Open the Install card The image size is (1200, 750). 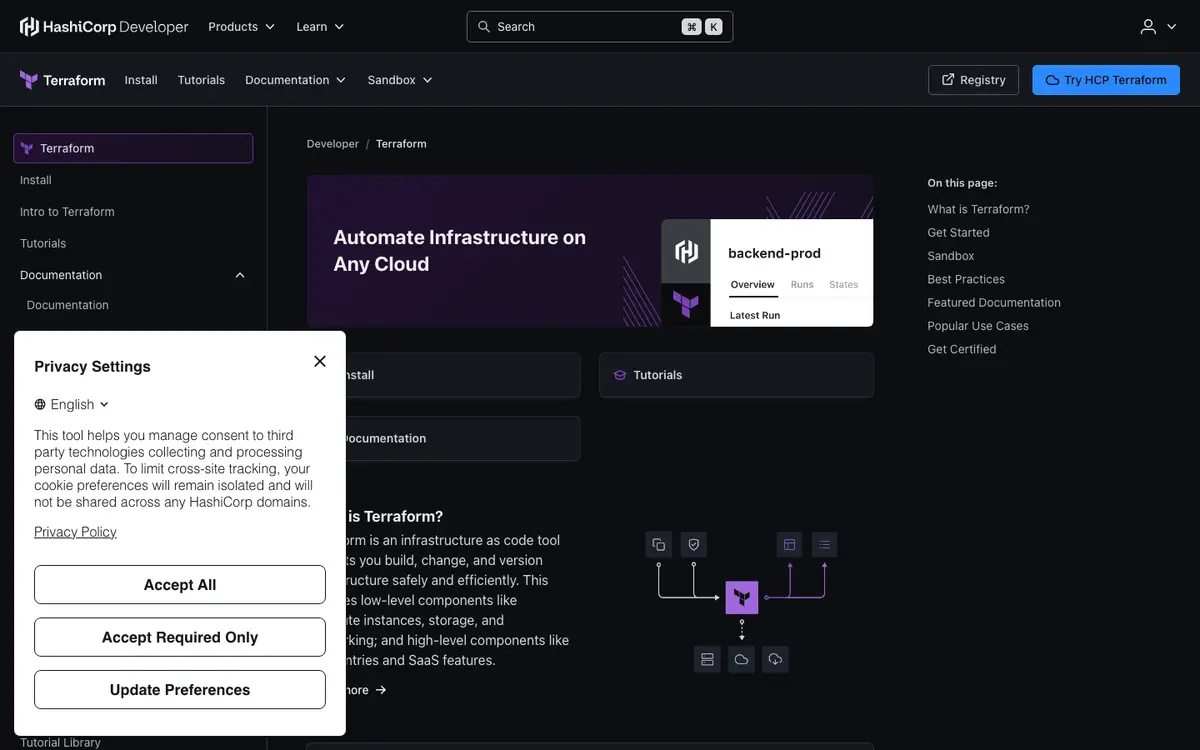click(463, 375)
